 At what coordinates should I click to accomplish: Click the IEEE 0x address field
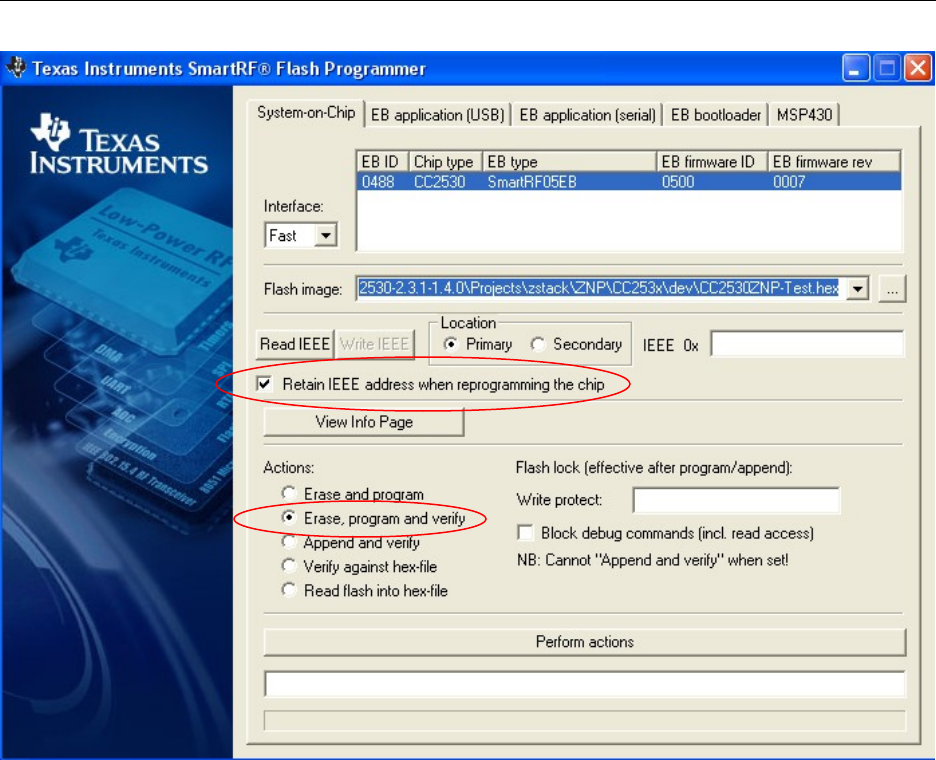pos(807,344)
